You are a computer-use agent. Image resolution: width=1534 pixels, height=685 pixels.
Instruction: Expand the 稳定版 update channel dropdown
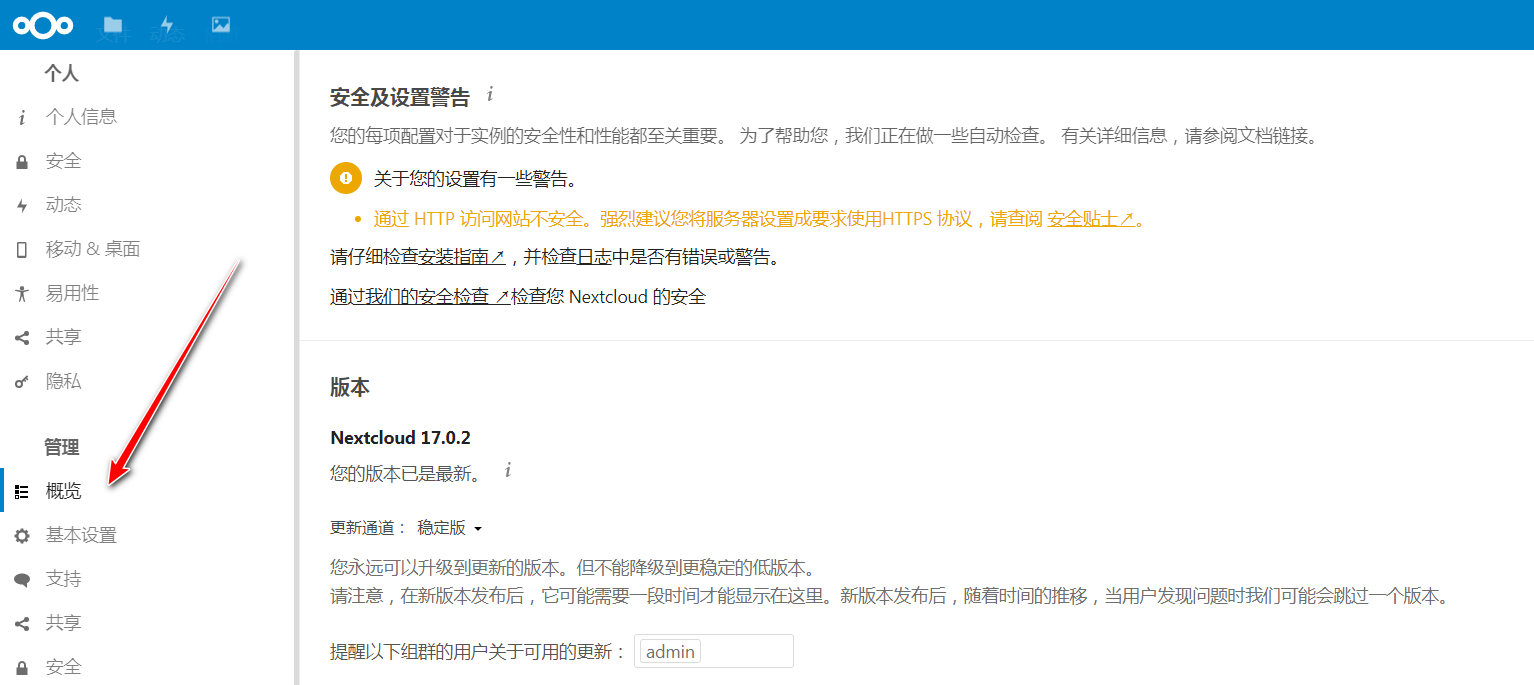click(x=450, y=528)
